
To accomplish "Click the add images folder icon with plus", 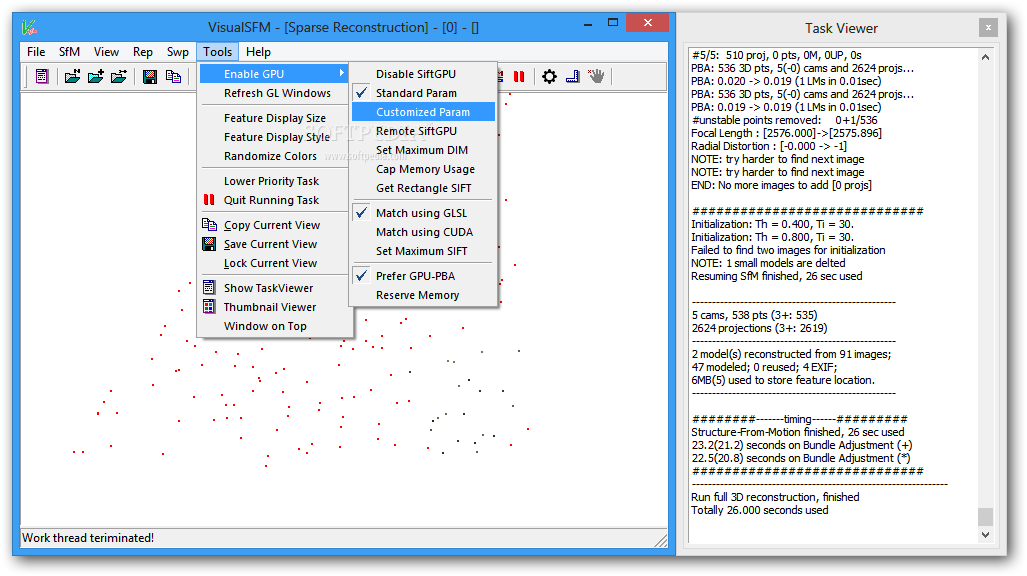I will pos(96,77).
